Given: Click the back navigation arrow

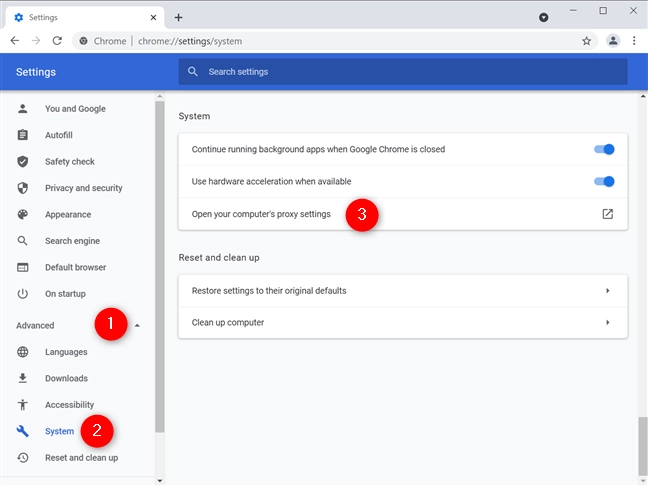Looking at the screenshot, I should point(15,40).
